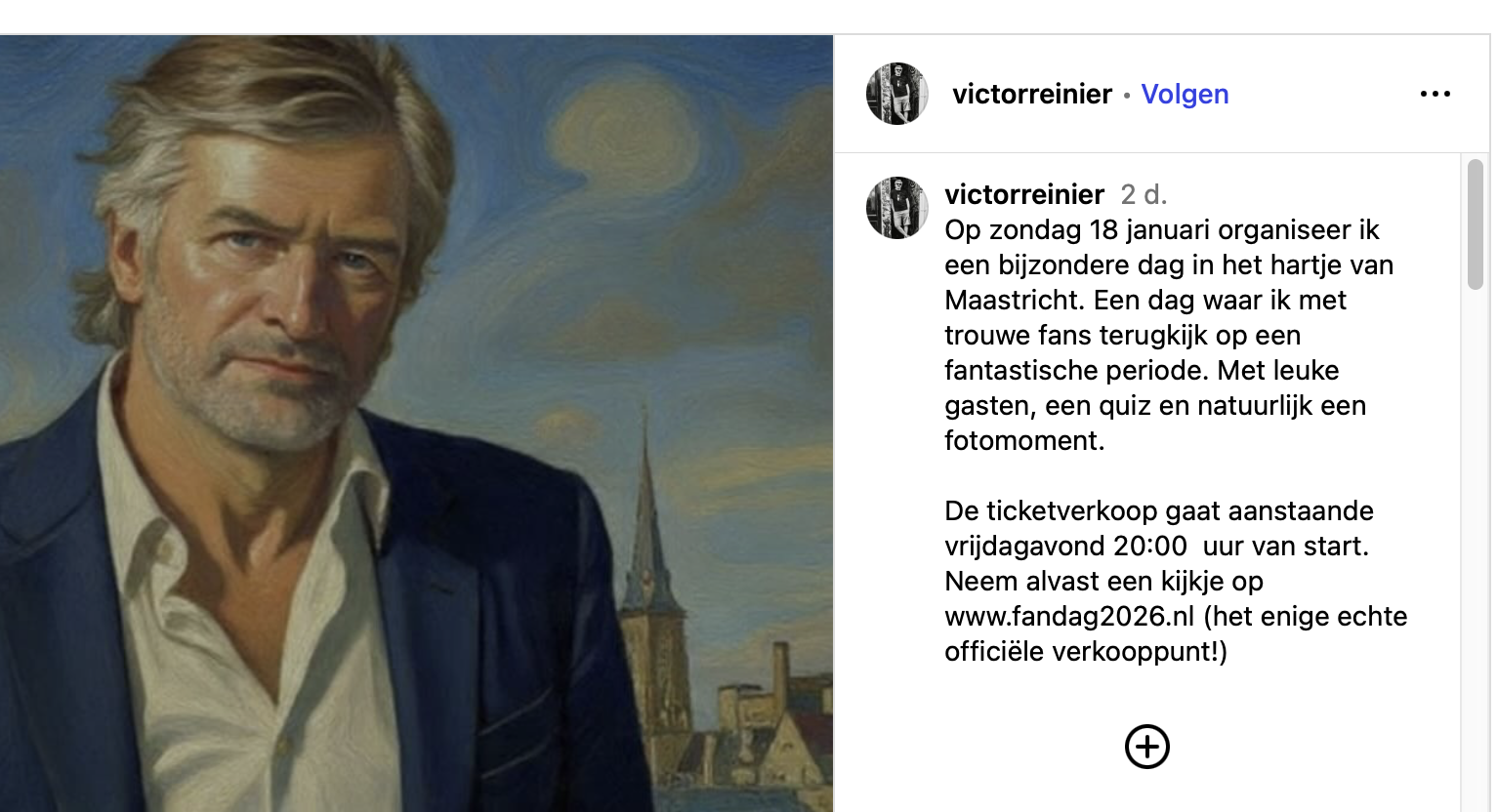Open the profile avatar in the post header
The width and height of the screenshot is (1498, 812).
896,94
